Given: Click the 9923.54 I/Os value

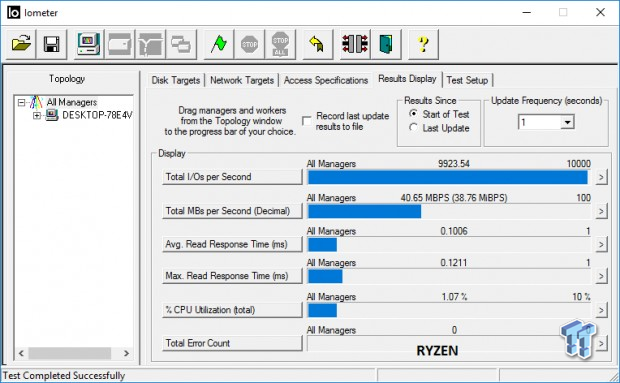Looking at the screenshot, I should pyautogui.click(x=454, y=164).
